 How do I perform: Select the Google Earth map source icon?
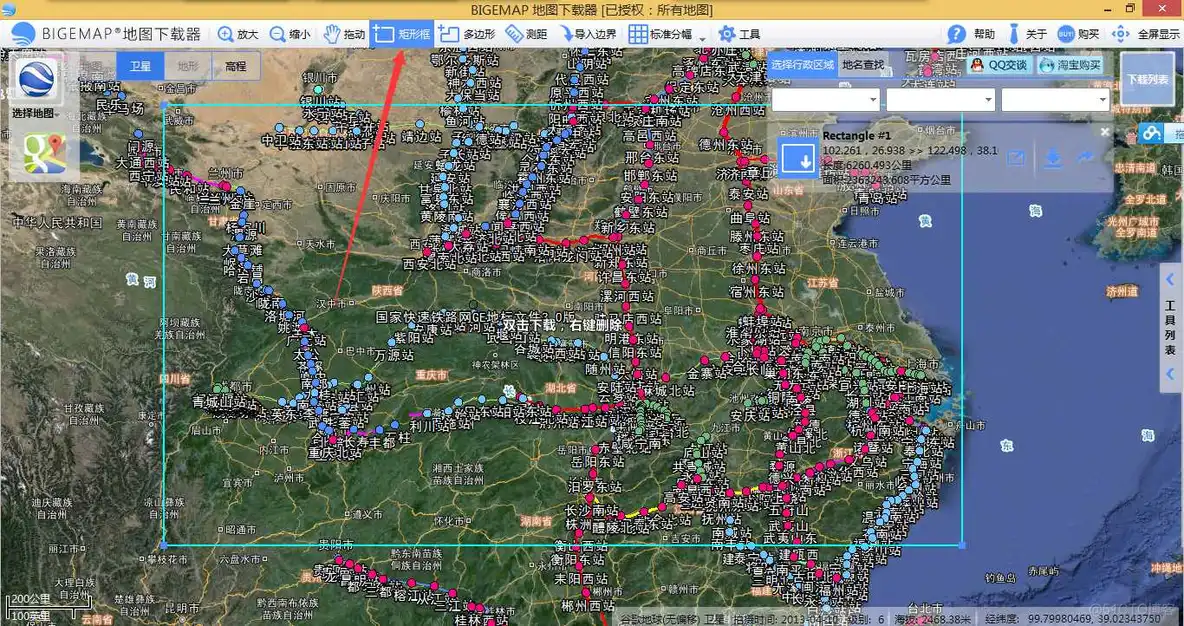tap(36, 79)
